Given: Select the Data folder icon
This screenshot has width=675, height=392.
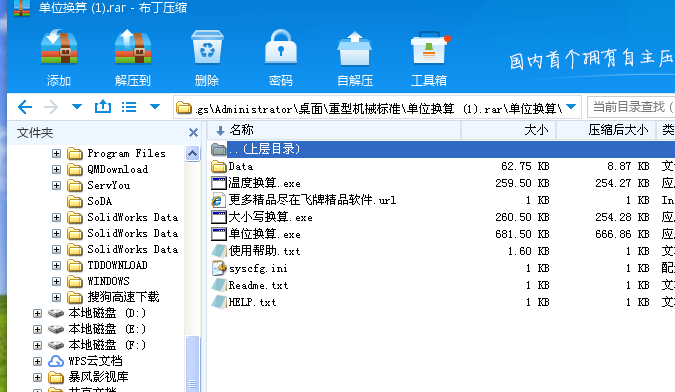Looking at the screenshot, I should (x=219, y=166).
